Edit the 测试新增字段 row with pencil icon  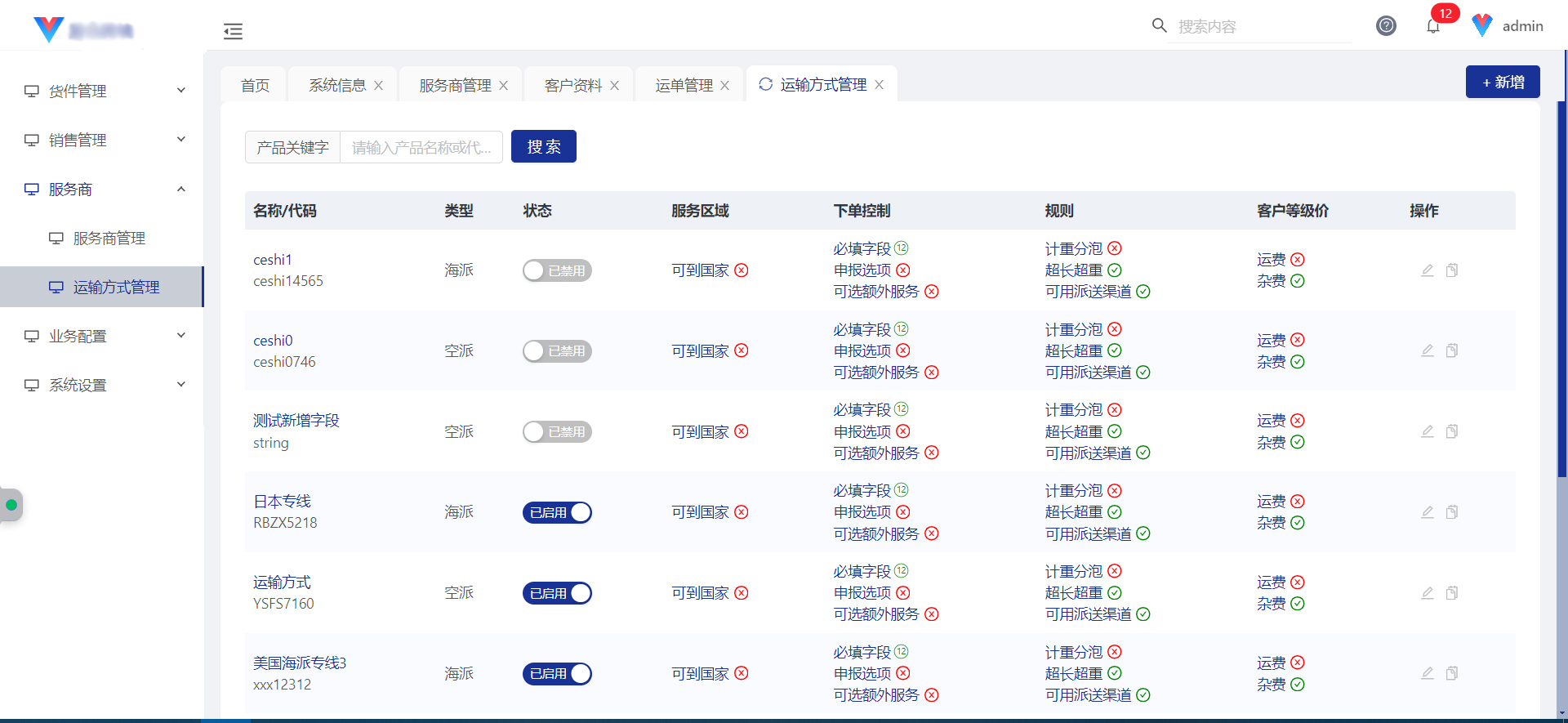[x=1428, y=431]
